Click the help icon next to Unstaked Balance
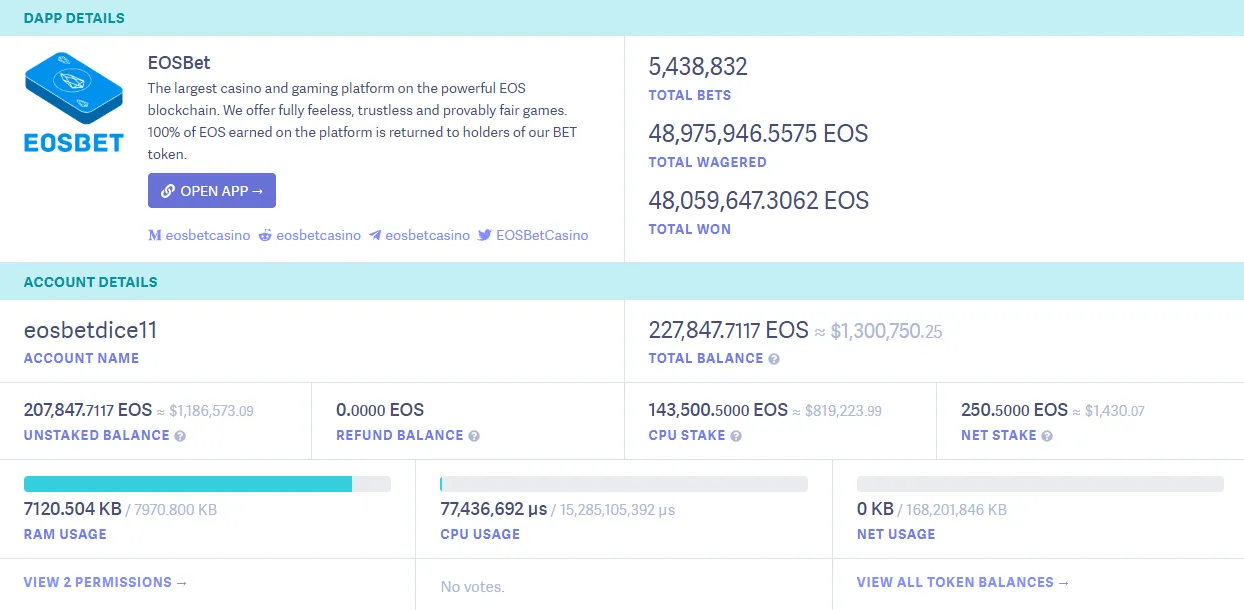This screenshot has width=1244, height=610. click(180, 436)
